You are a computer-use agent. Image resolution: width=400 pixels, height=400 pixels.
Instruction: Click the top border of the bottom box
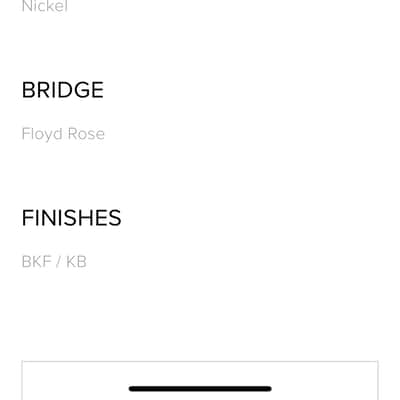200,361
